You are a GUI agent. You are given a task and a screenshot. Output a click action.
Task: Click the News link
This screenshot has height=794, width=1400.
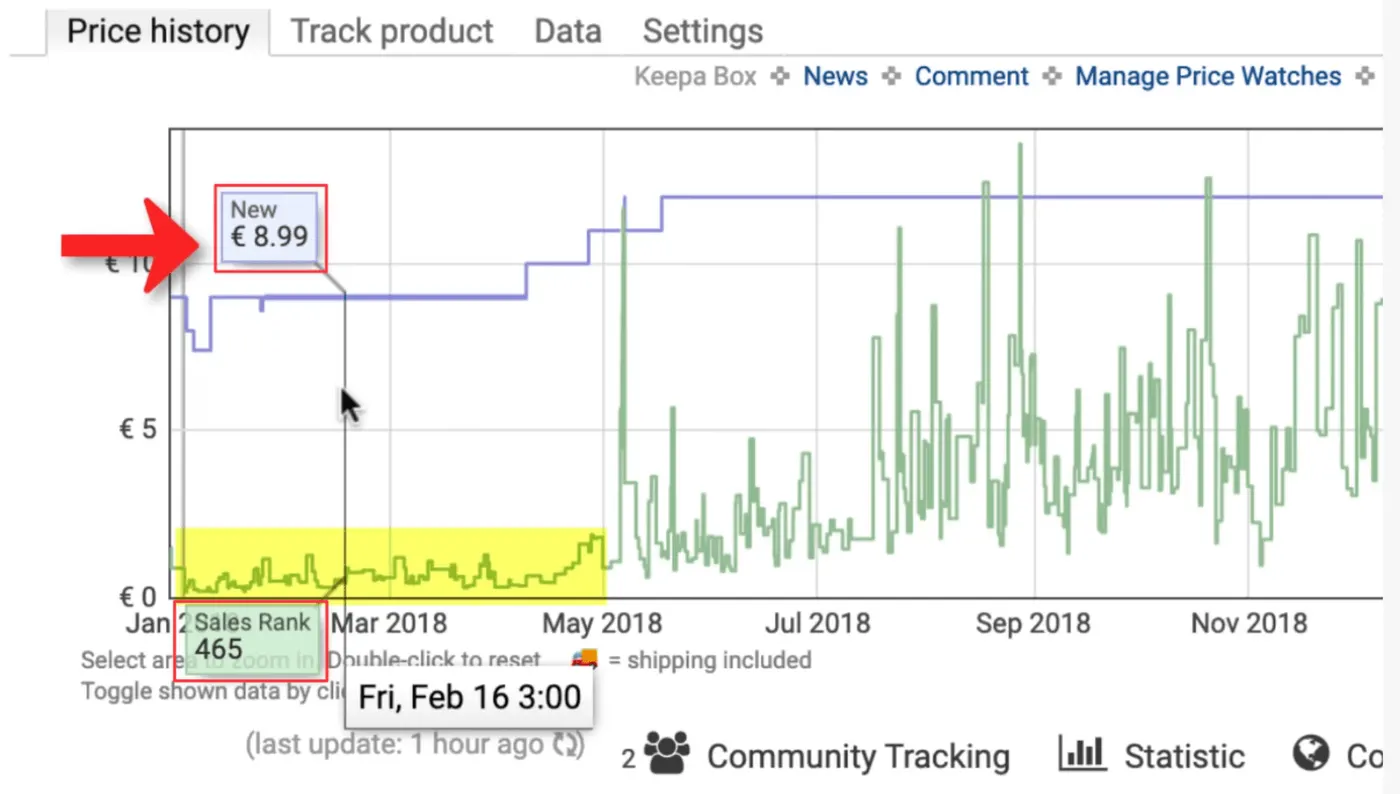[x=836, y=77]
